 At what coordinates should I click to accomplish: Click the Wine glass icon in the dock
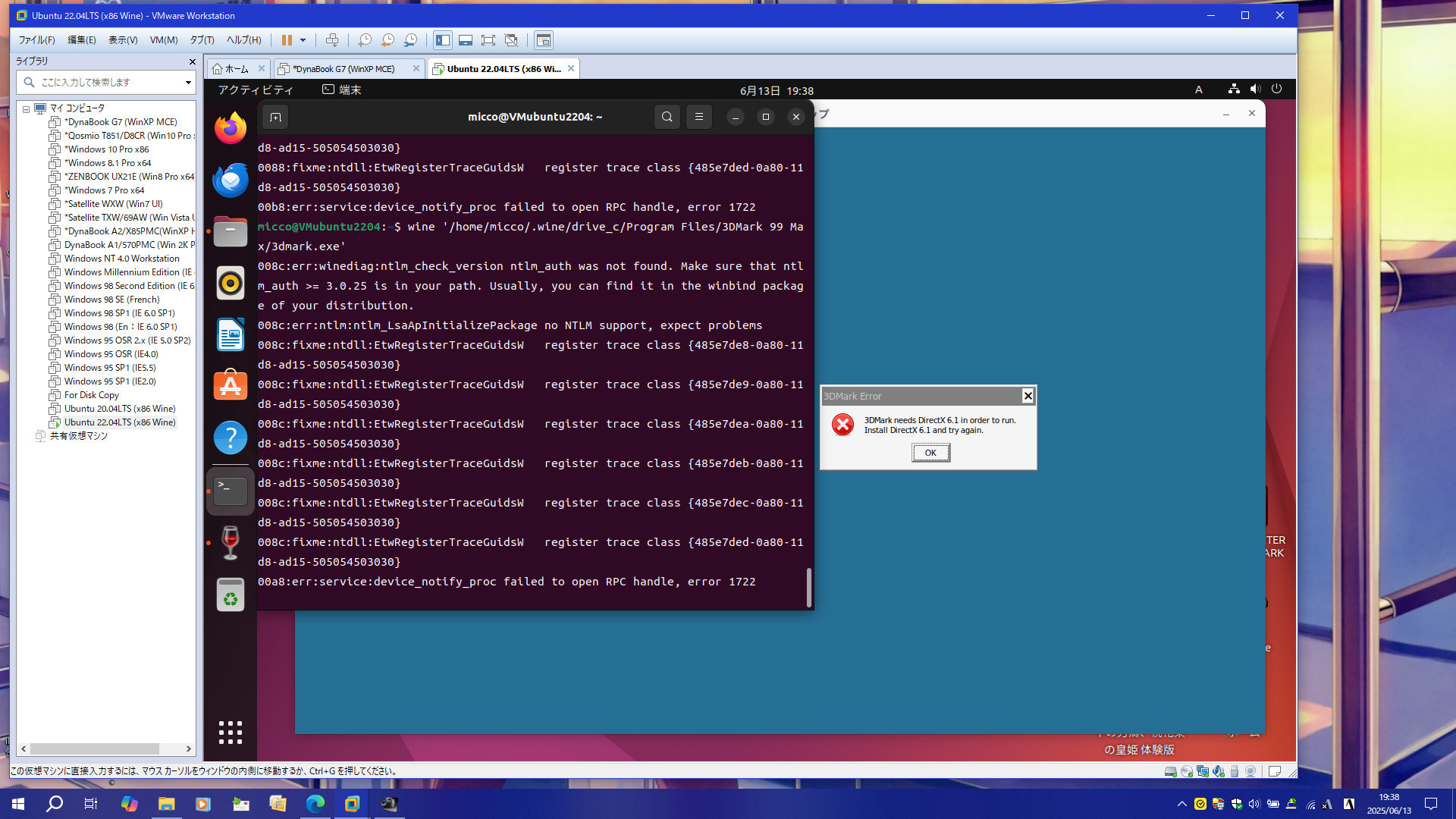tap(231, 543)
